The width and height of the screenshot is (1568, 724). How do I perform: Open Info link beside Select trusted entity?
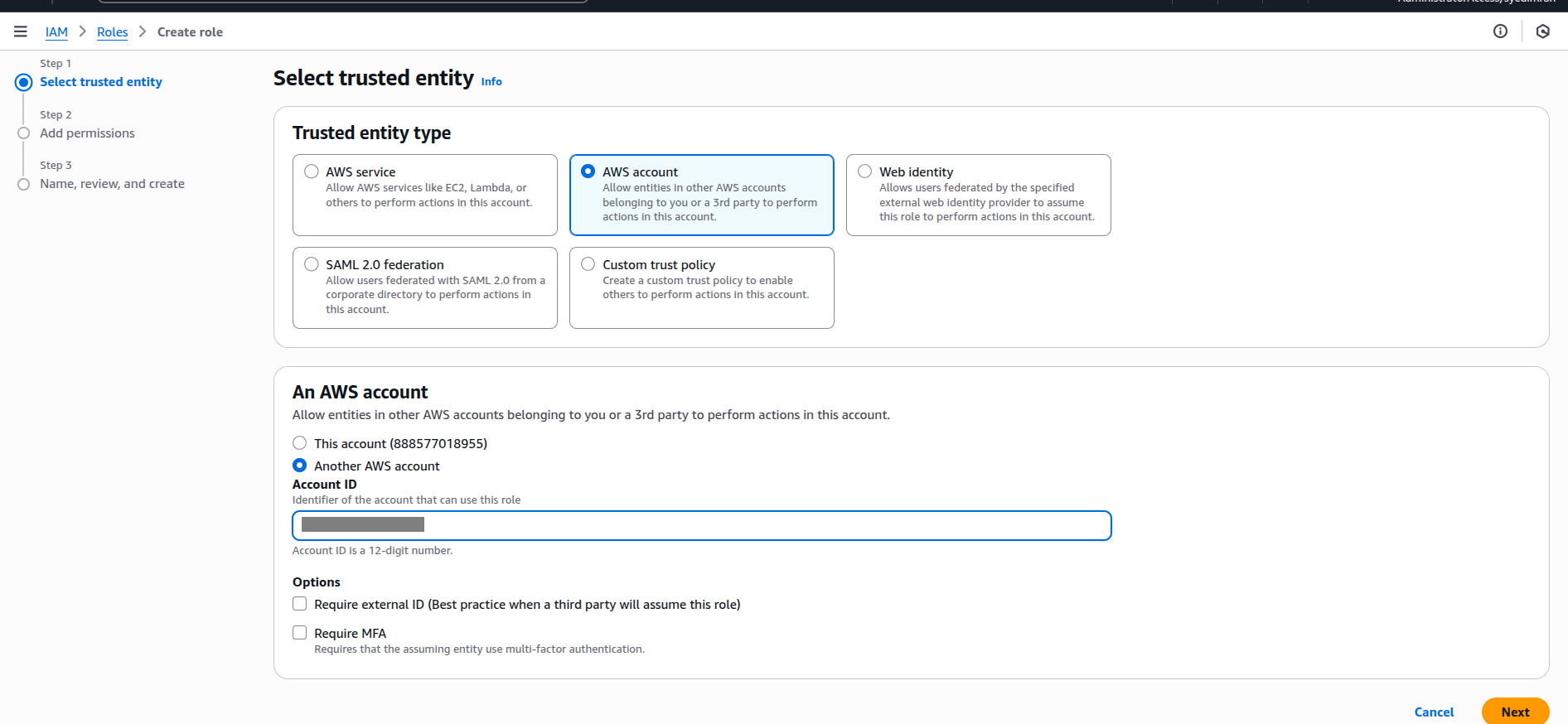pos(491,81)
